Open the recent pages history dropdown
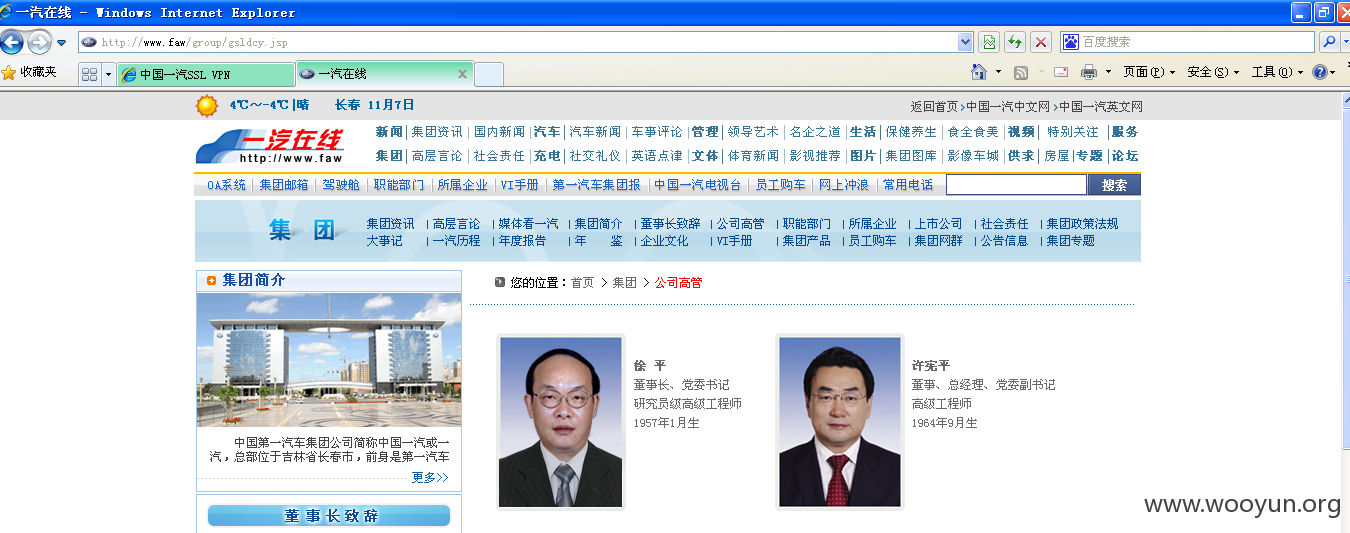Viewport: 1350px width, 533px height. 62,42
